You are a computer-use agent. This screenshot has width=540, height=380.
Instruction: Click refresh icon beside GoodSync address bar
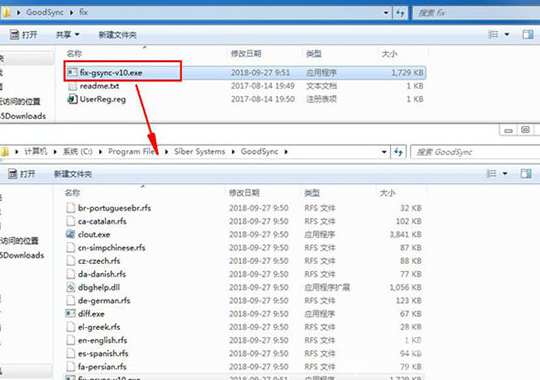pyautogui.click(x=398, y=152)
